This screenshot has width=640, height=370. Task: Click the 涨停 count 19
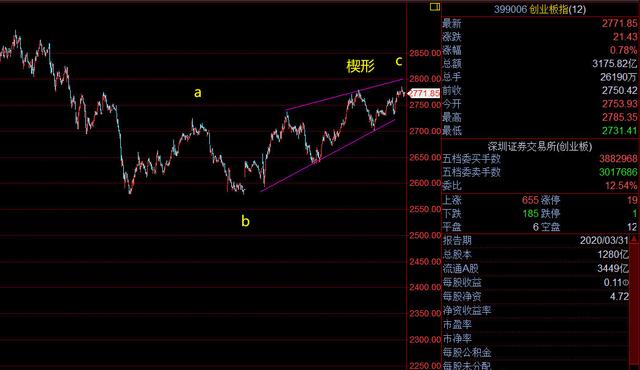[632, 200]
